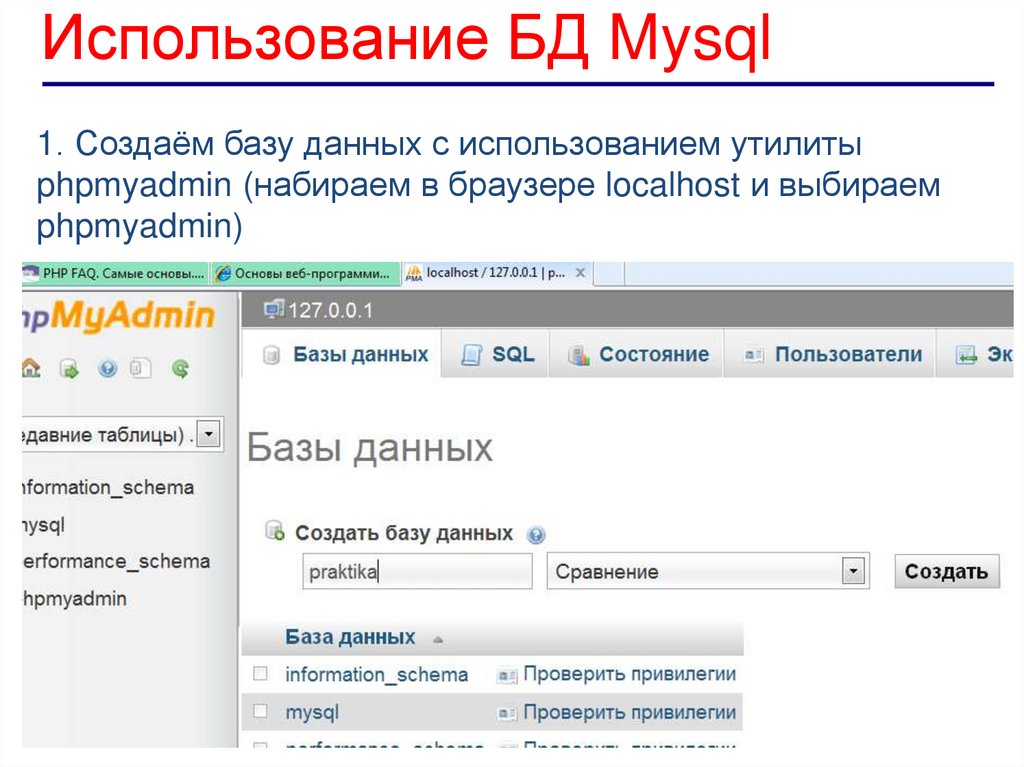Click the phpMyAdmin logo
This screenshot has height=767, width=1024.
click(118, 316)
